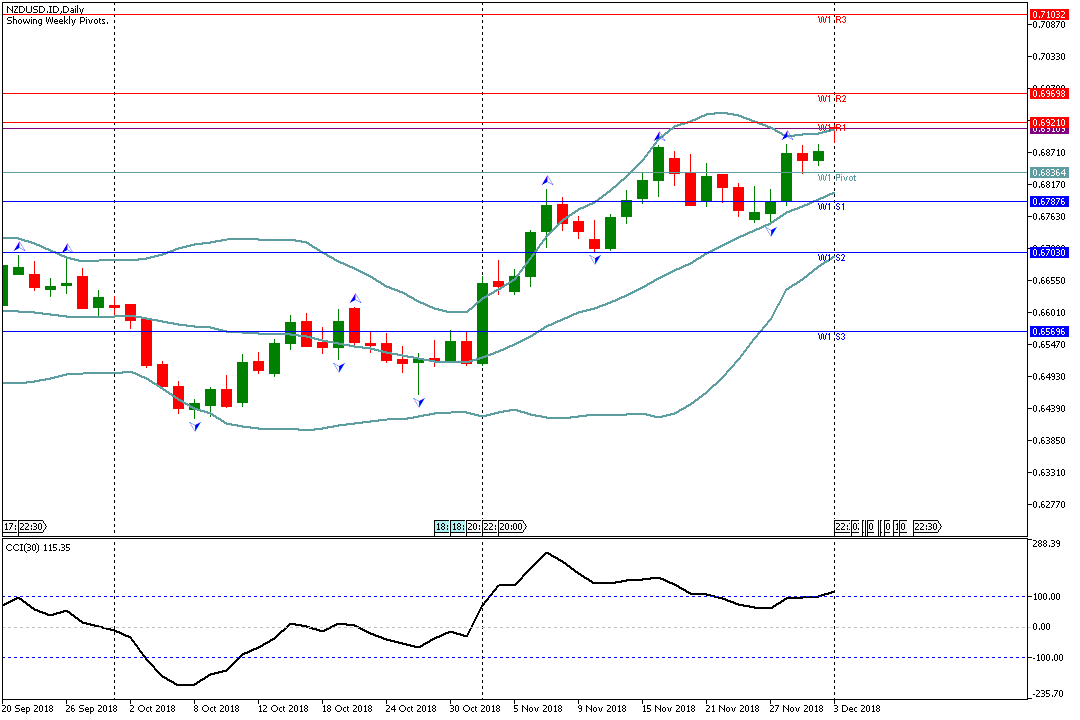
Task: Click the NZDUSD.ID,Daily chart title
Action: pos(45,8)
